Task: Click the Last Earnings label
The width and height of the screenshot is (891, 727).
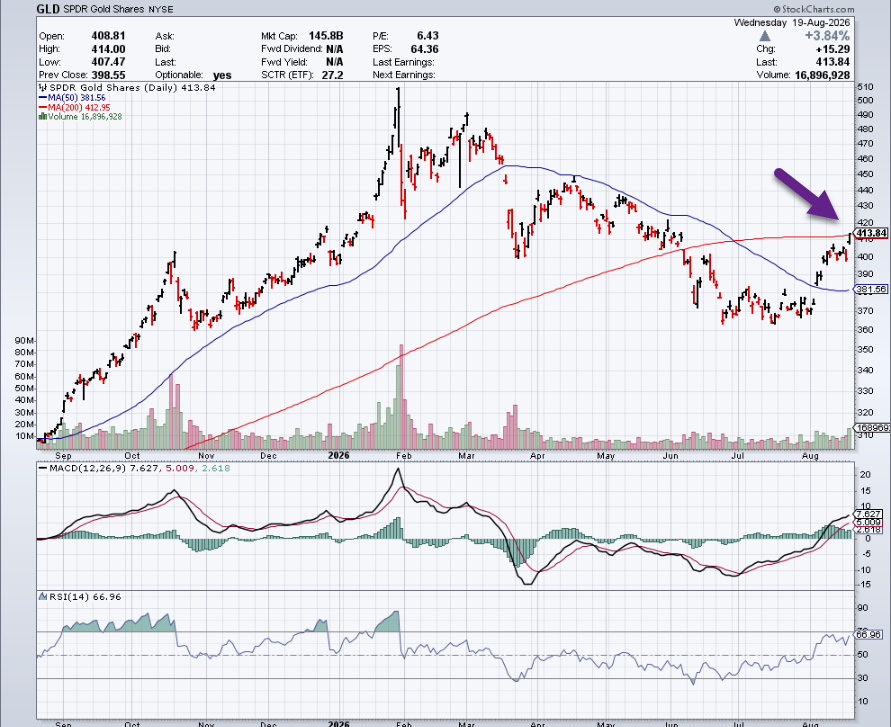Action: [403, 62]
